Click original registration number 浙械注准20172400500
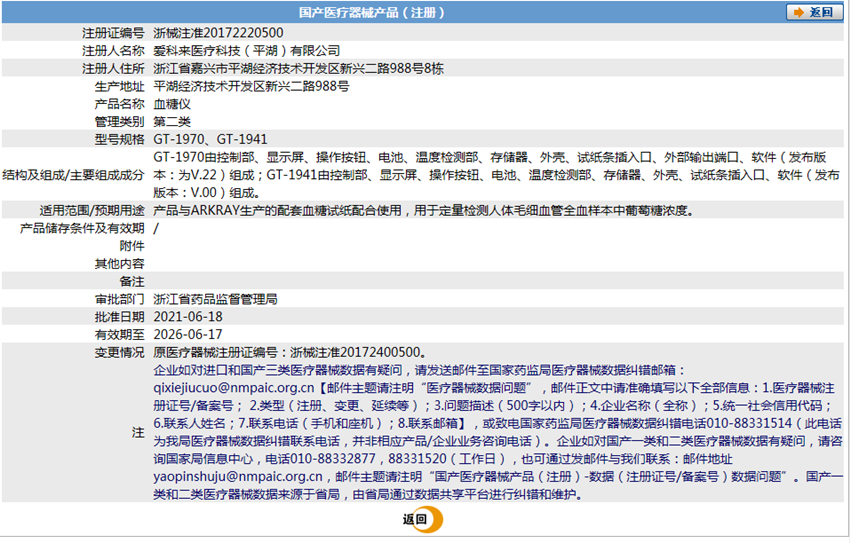This screenshot has height=543, width=850. [x=355, y=353]
